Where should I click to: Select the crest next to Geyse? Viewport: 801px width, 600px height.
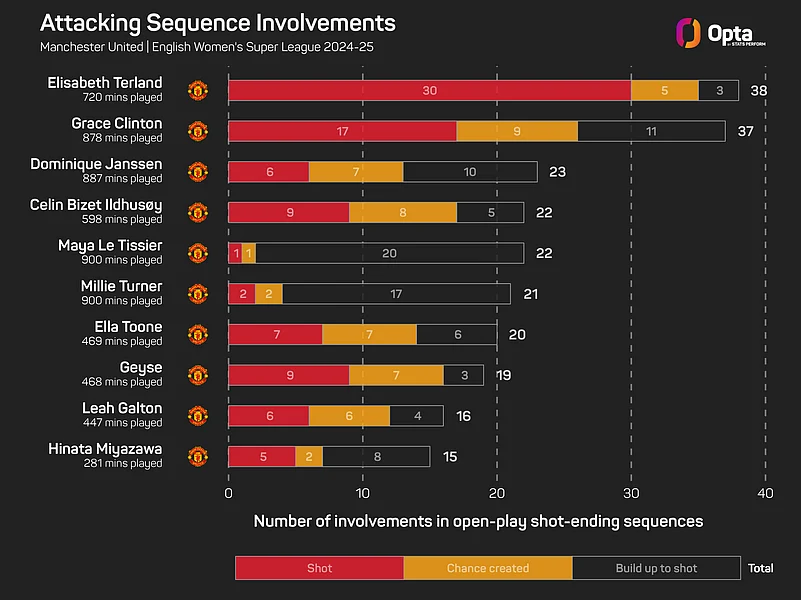coord(198,375)
